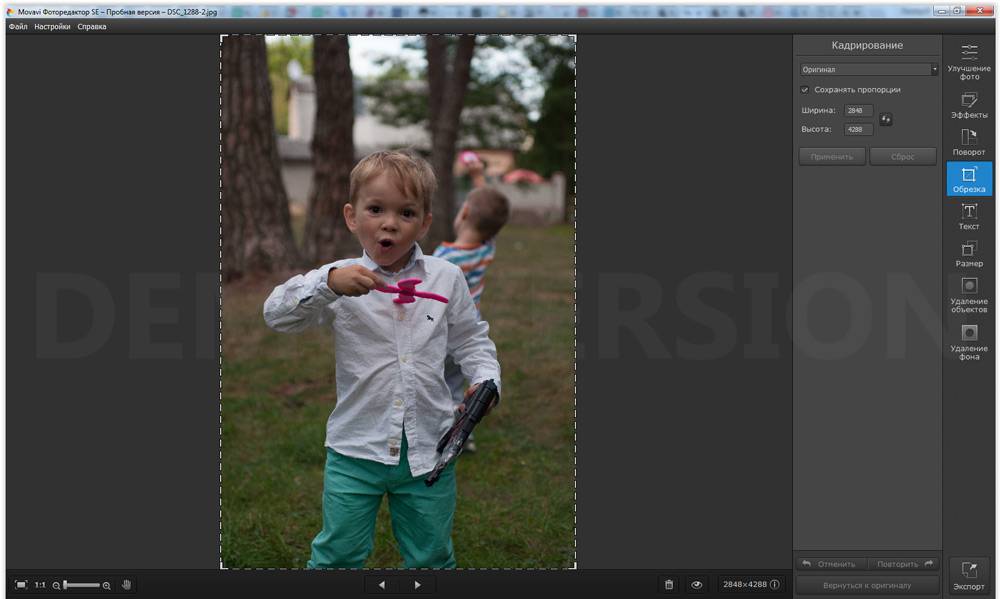Screen dimensions: 1000x599
Task: Open the Справка menu
Action: point(92,27)
